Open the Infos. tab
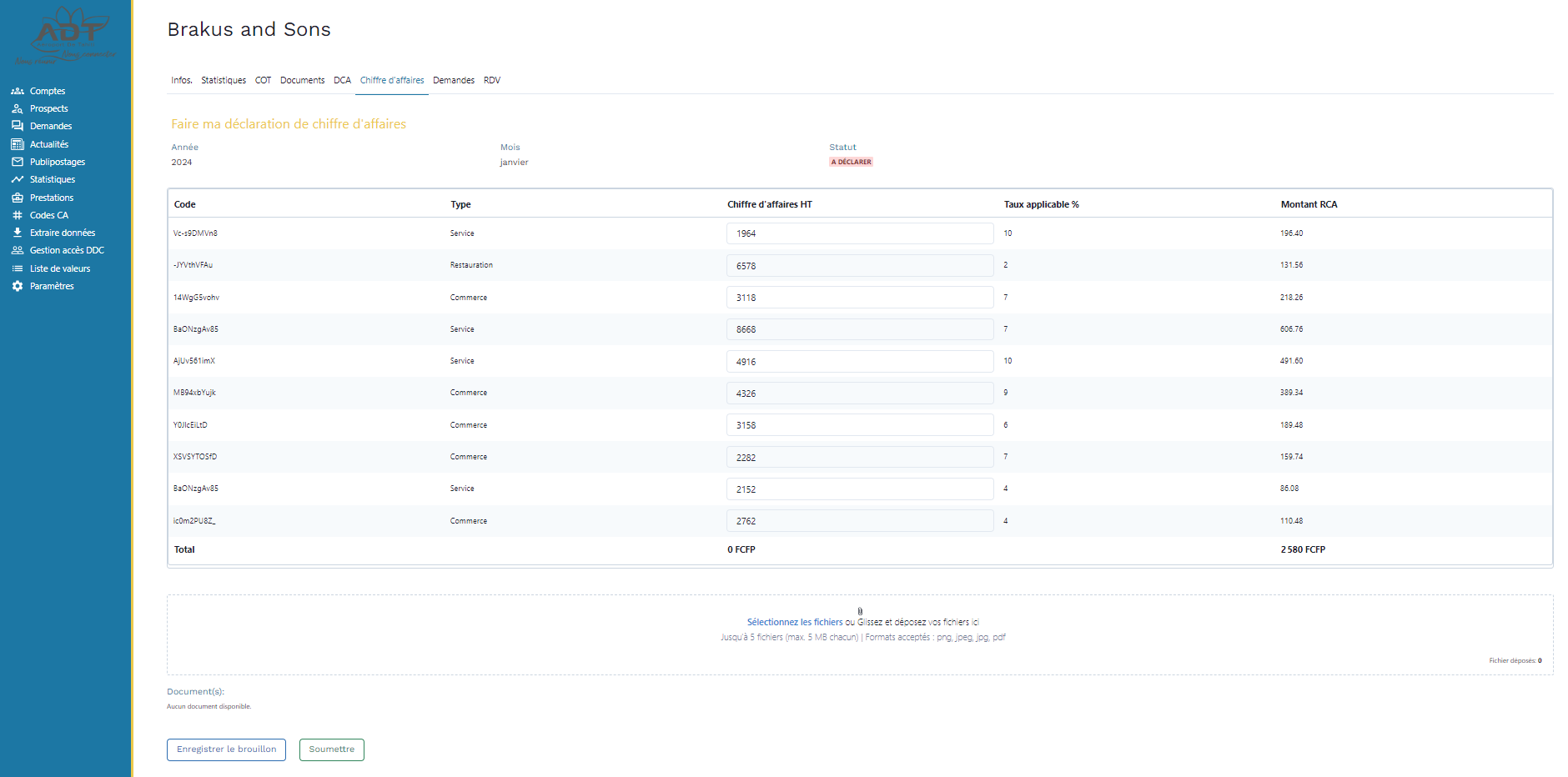 pyautogui.click(x=182, y=80)
